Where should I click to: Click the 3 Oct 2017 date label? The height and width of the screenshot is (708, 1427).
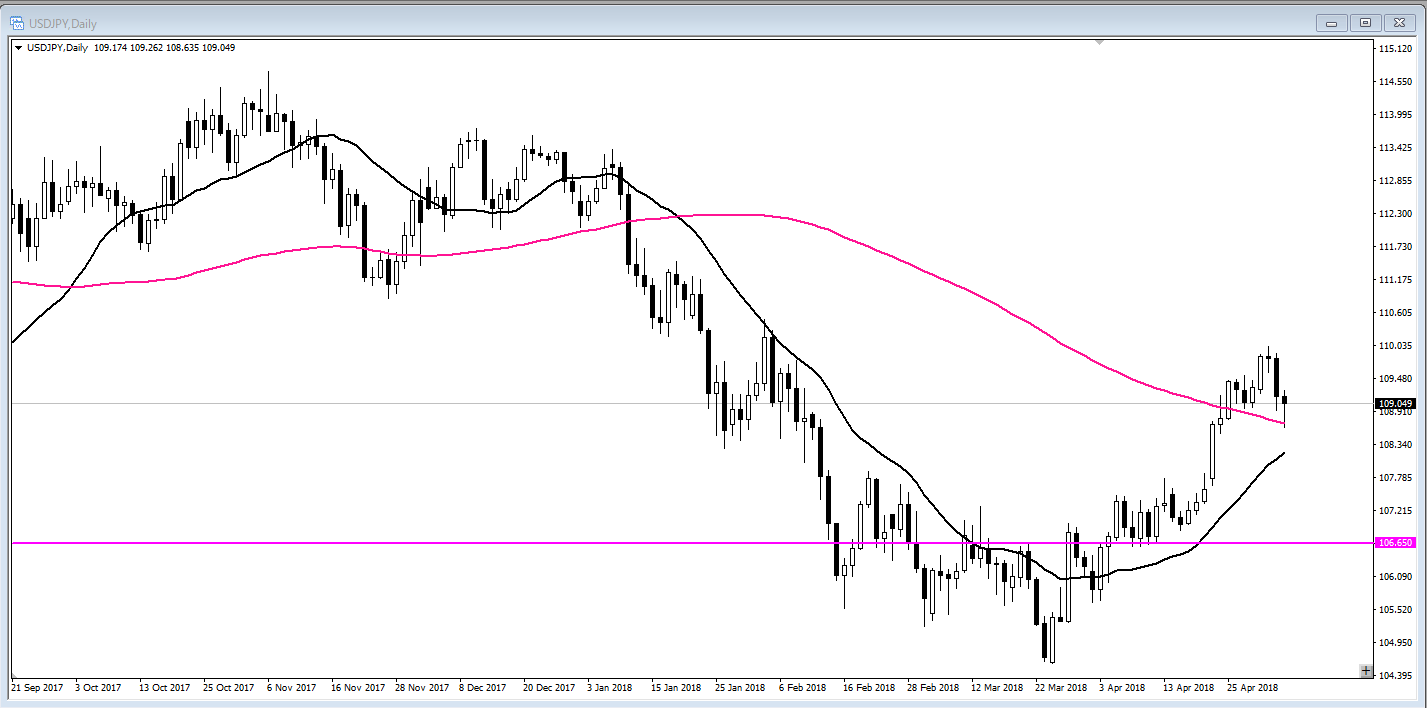[99, 688]
